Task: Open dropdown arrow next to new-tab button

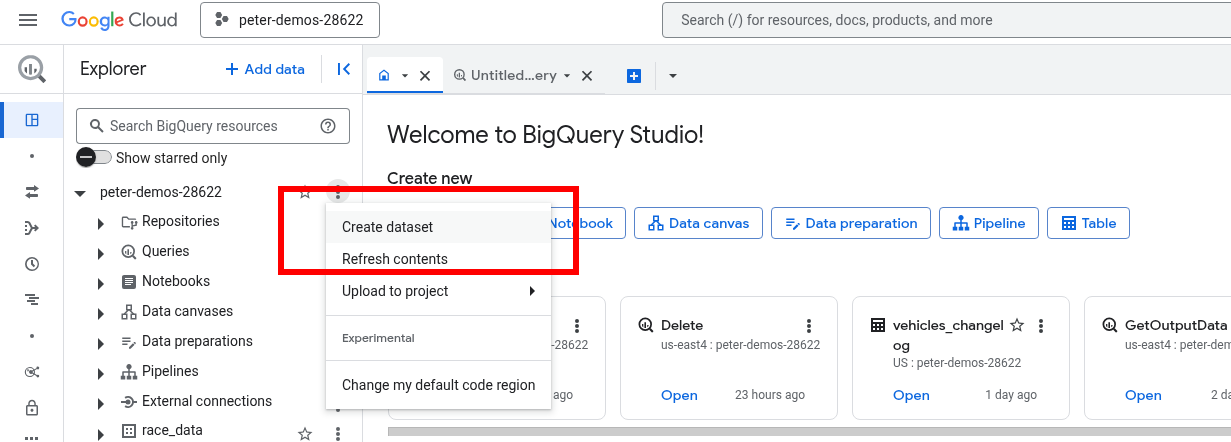Action: pyautogui.click(x=672, y=76)
